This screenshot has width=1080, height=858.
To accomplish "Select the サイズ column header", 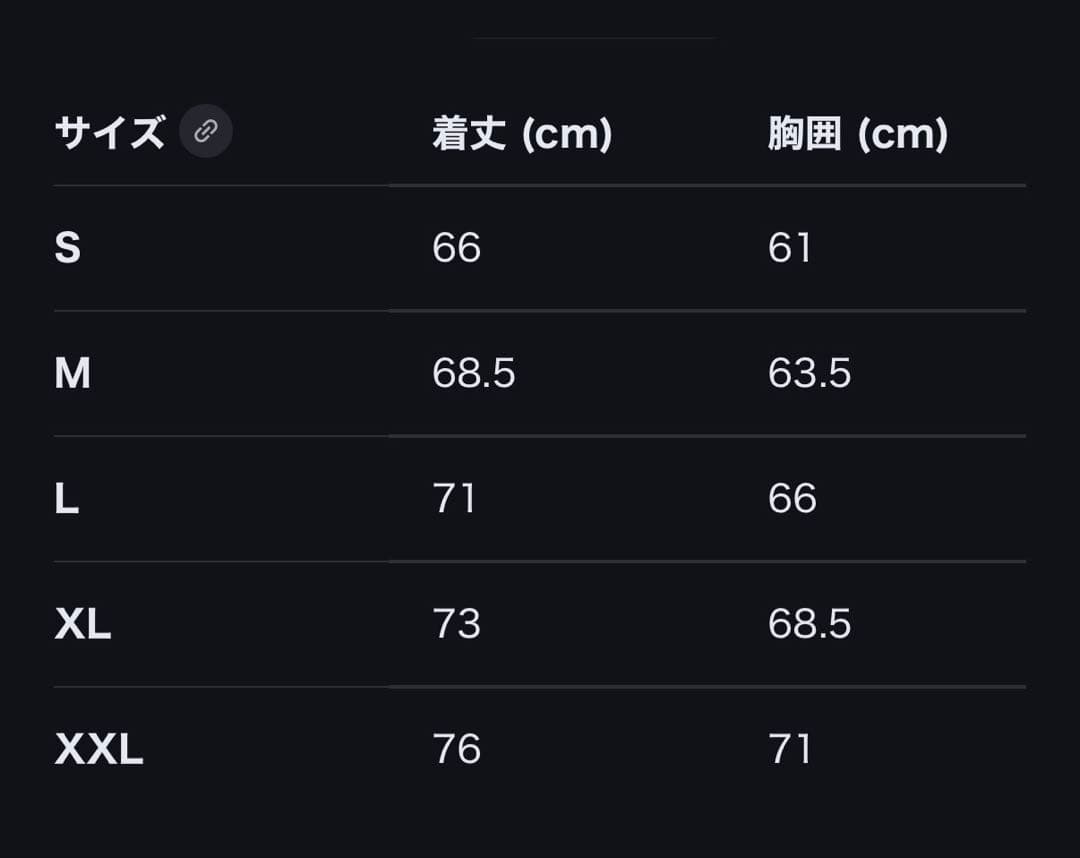I will [x=110, y=132].
